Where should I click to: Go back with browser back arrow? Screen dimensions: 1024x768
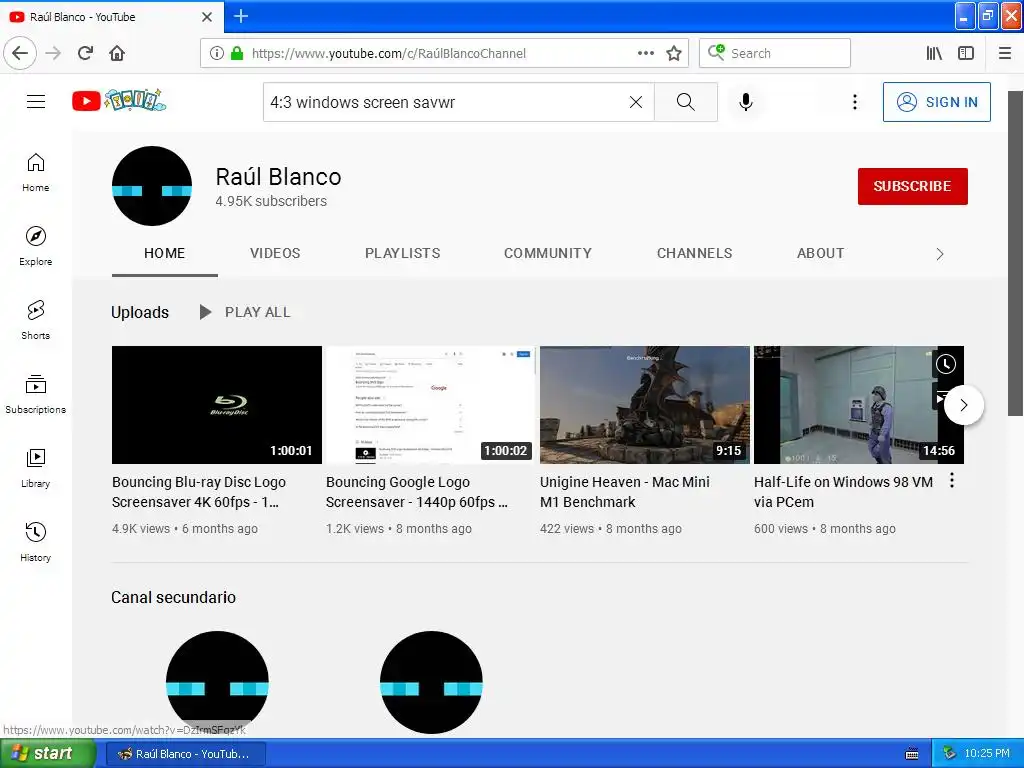pos(20,53)
